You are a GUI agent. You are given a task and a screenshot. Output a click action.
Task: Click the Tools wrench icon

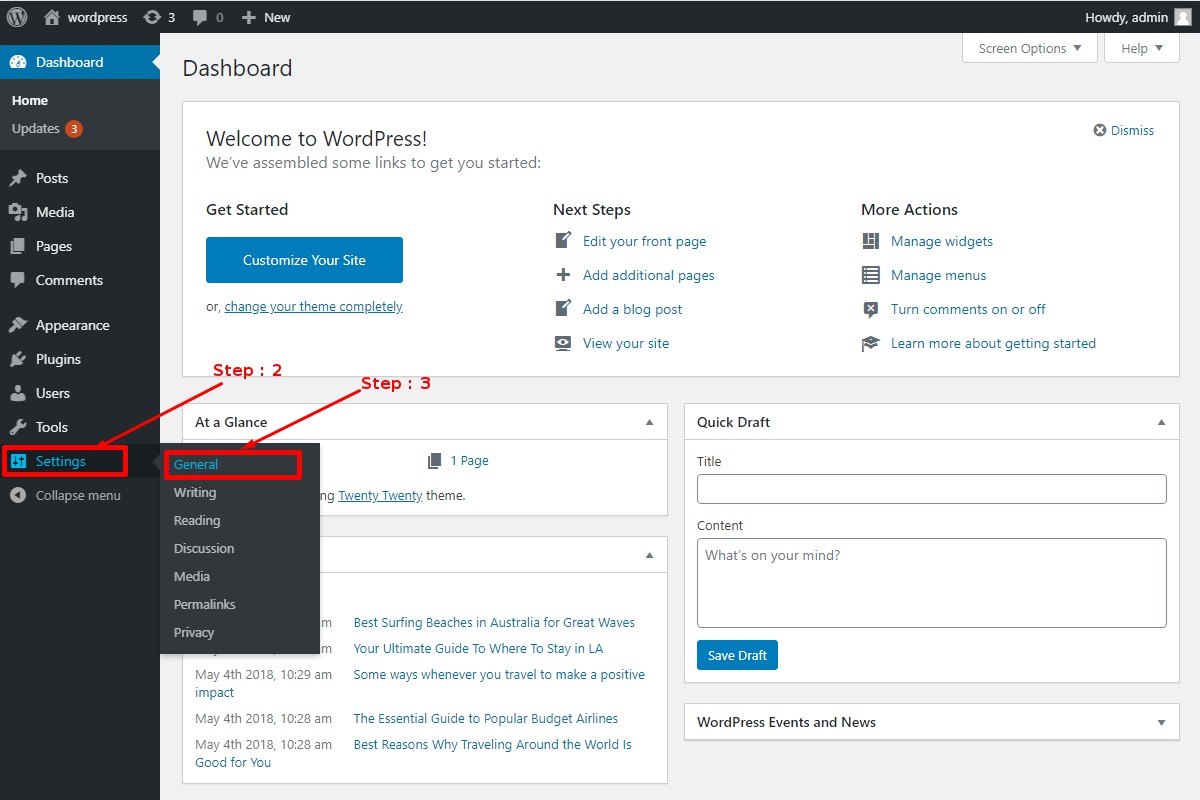coord(18,427)
